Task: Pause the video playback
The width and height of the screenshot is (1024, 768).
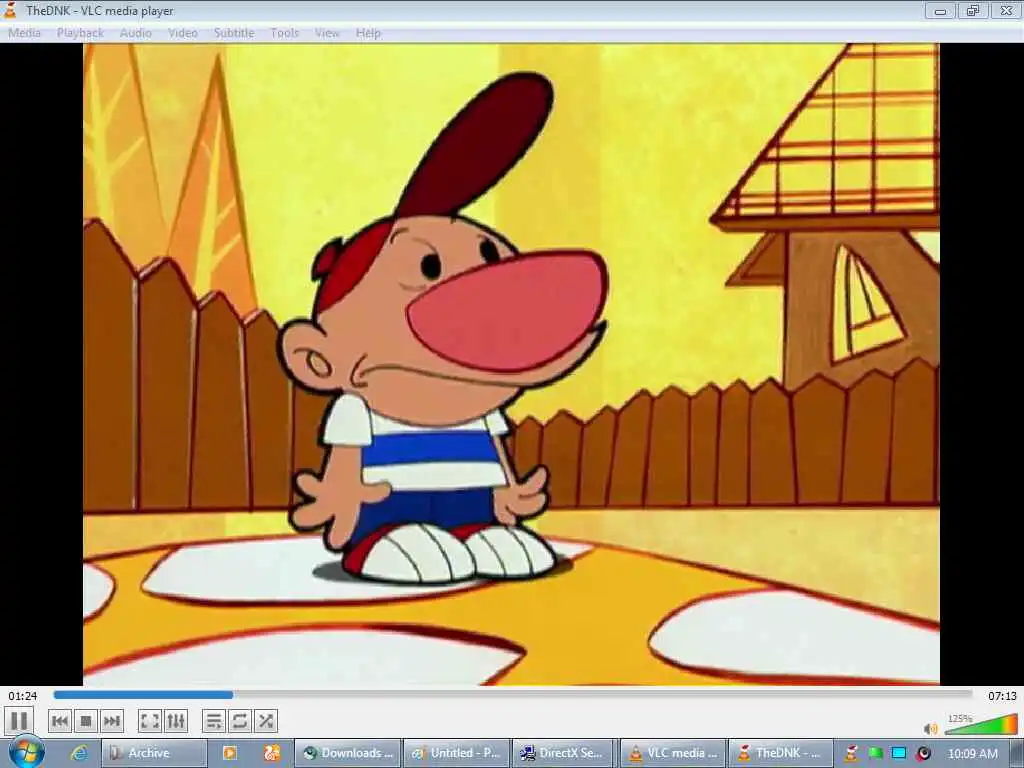Action: (x=18, y=721)
